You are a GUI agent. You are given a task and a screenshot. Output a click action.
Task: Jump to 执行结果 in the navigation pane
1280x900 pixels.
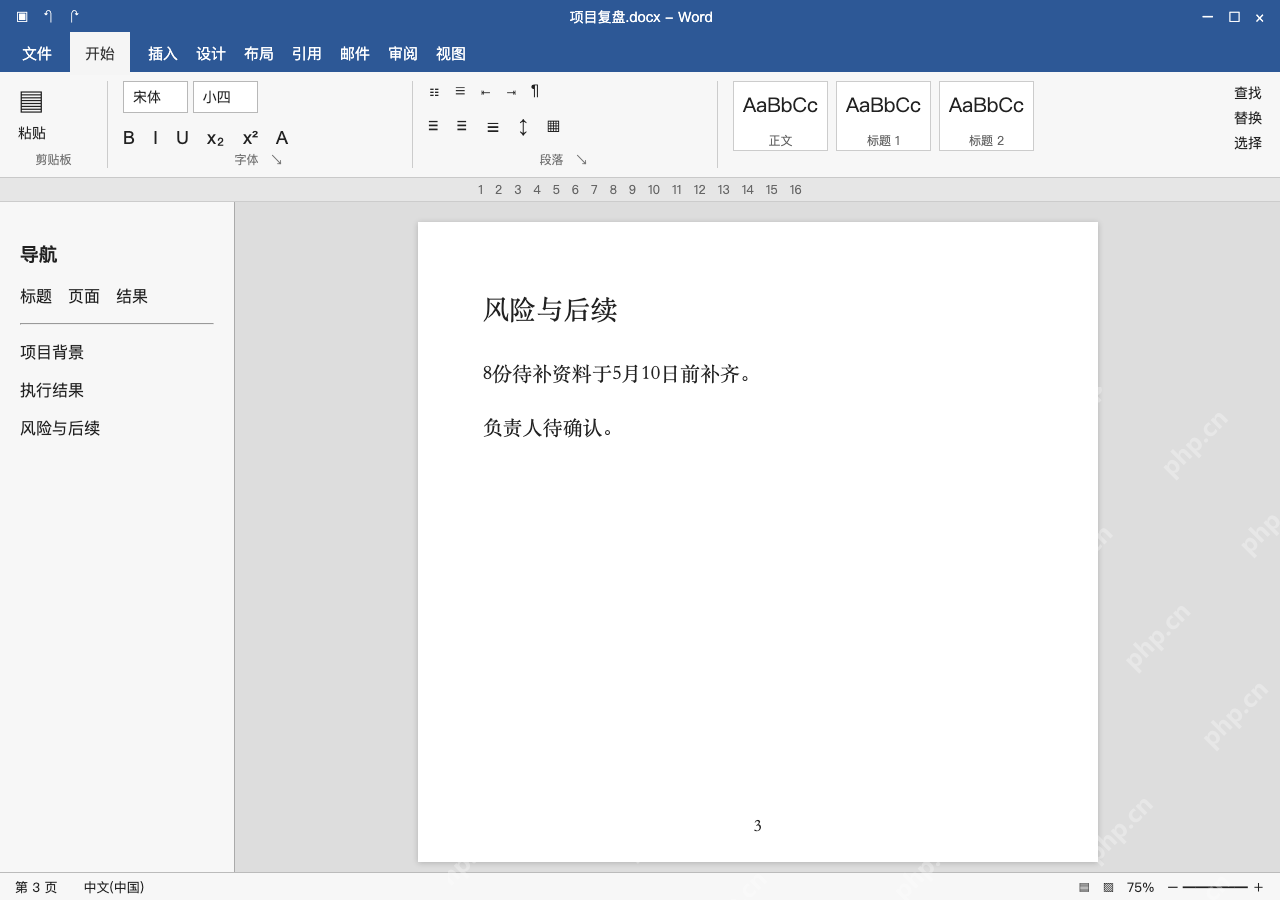52,391
